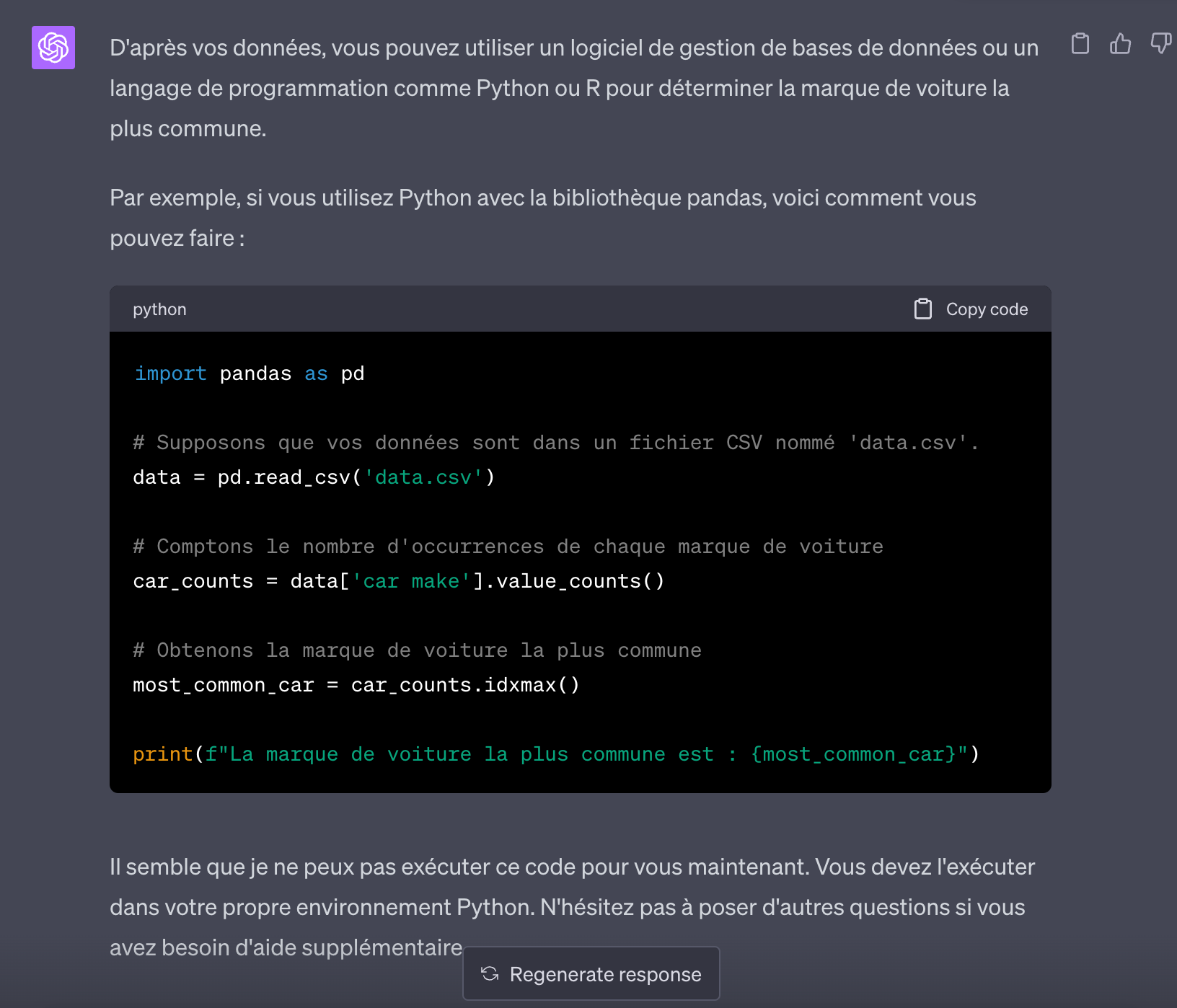Click the circular arrows regenerate icon
The width and height of the screenshot is (1177, 1008).
point(490,974)
